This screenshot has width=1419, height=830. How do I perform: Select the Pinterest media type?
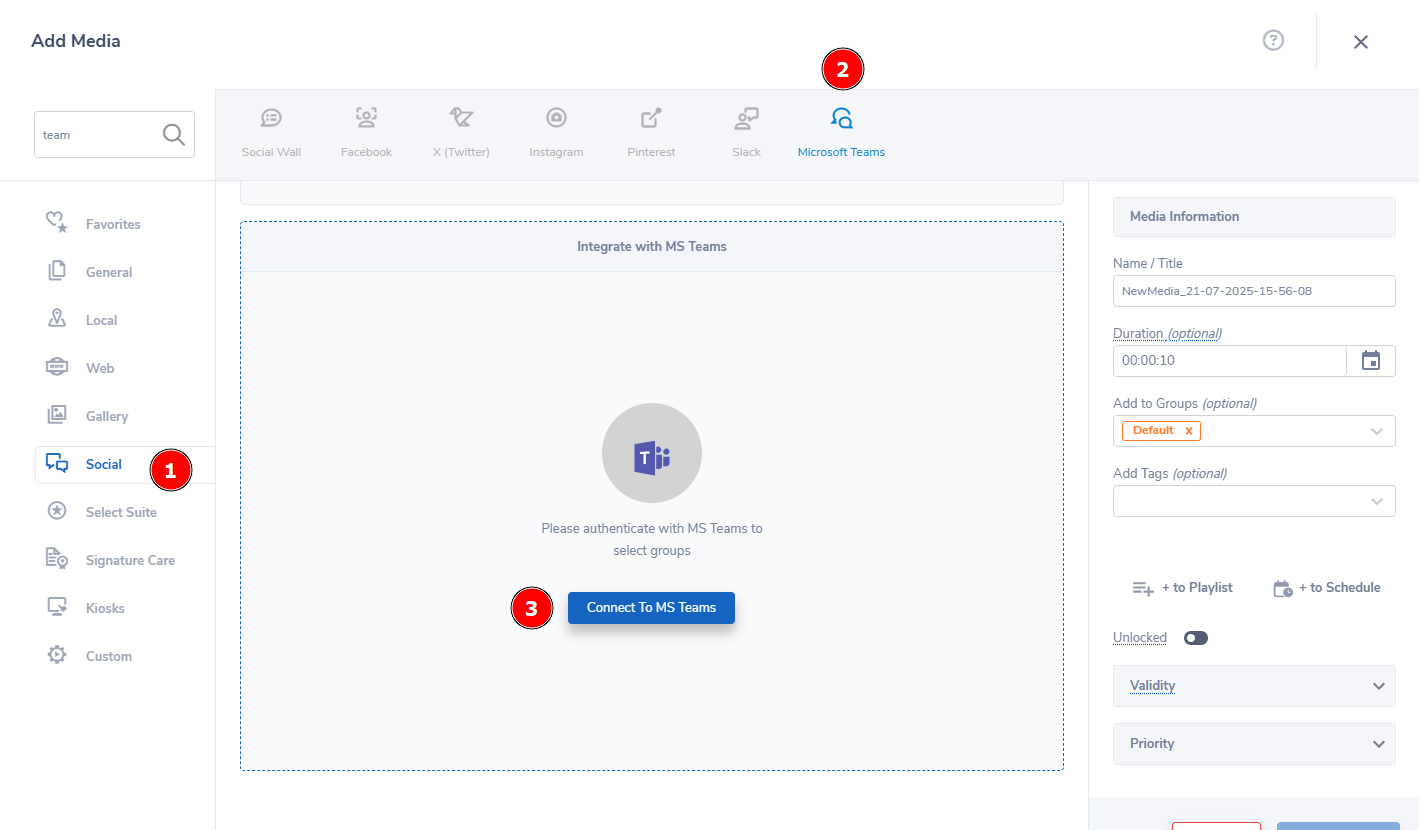(651, 133)
